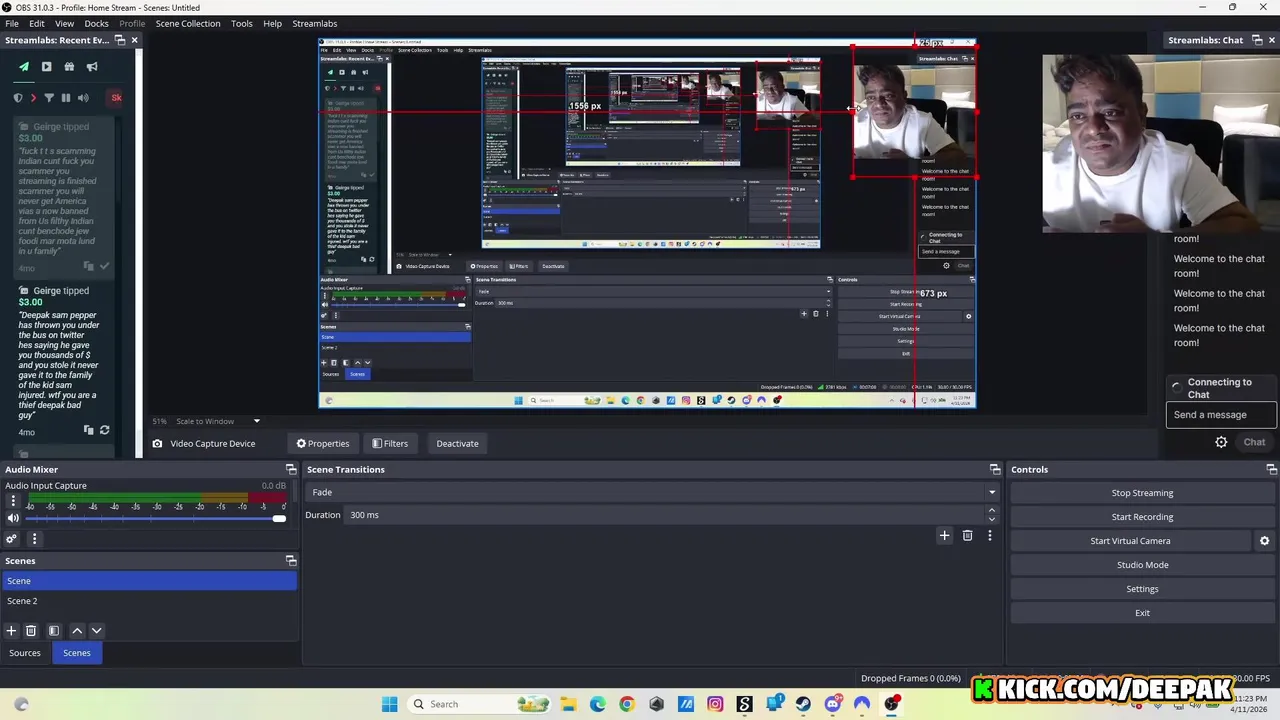Move the selected scene down

tap(97, 631)
